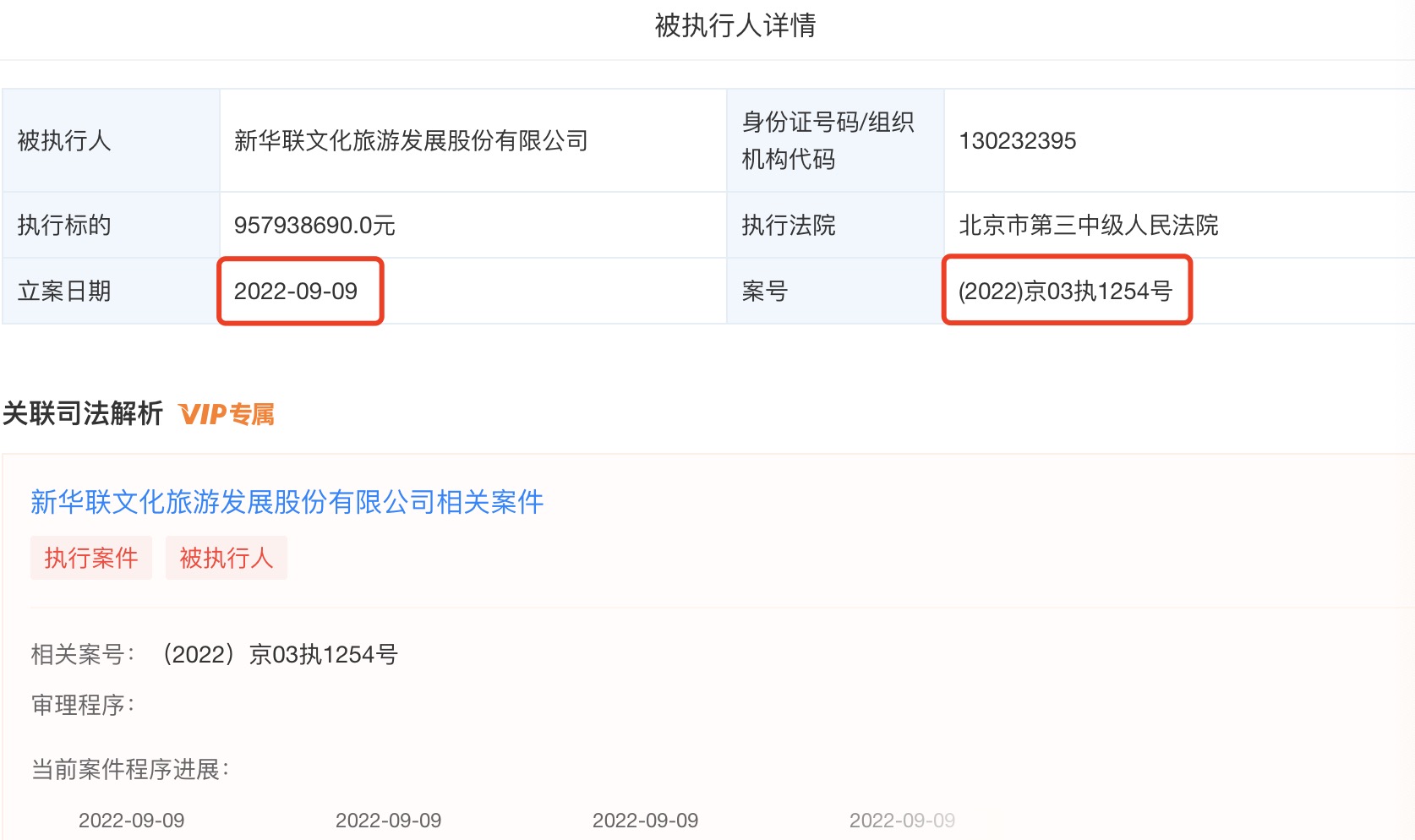Click the 相关案号 case number value

click(x=280, y=654)
